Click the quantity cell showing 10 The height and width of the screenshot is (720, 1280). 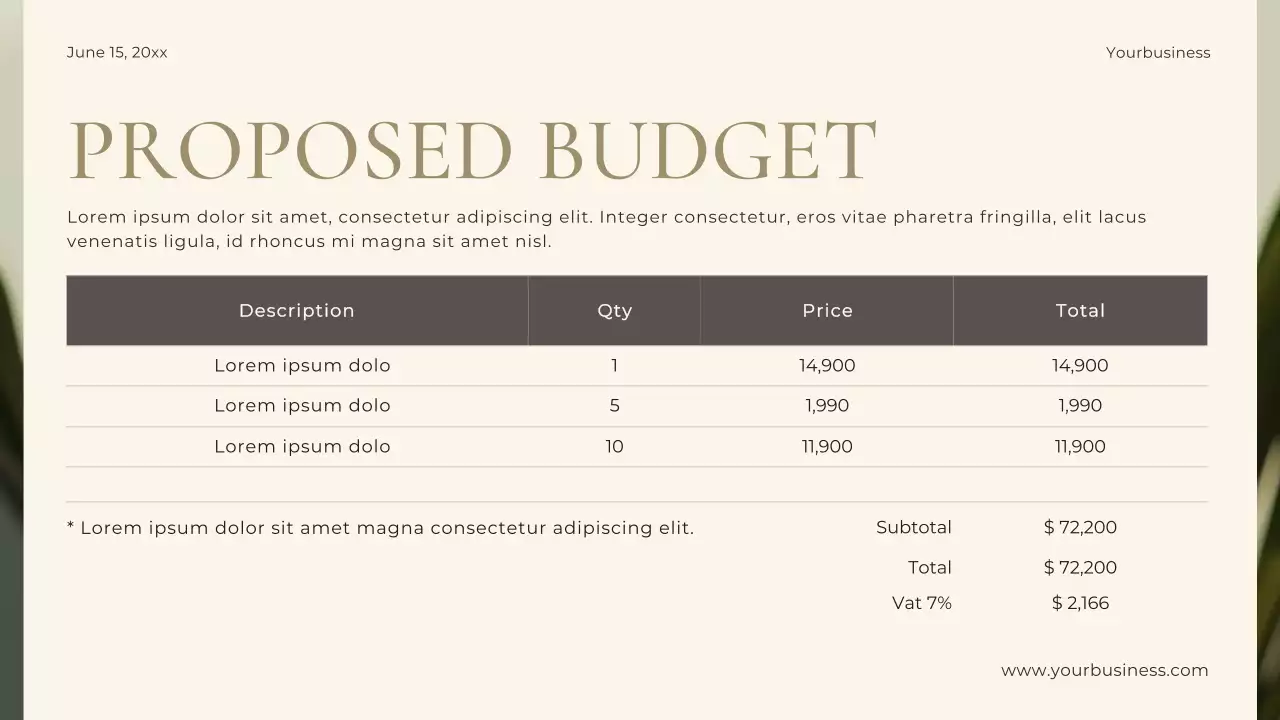614,447
